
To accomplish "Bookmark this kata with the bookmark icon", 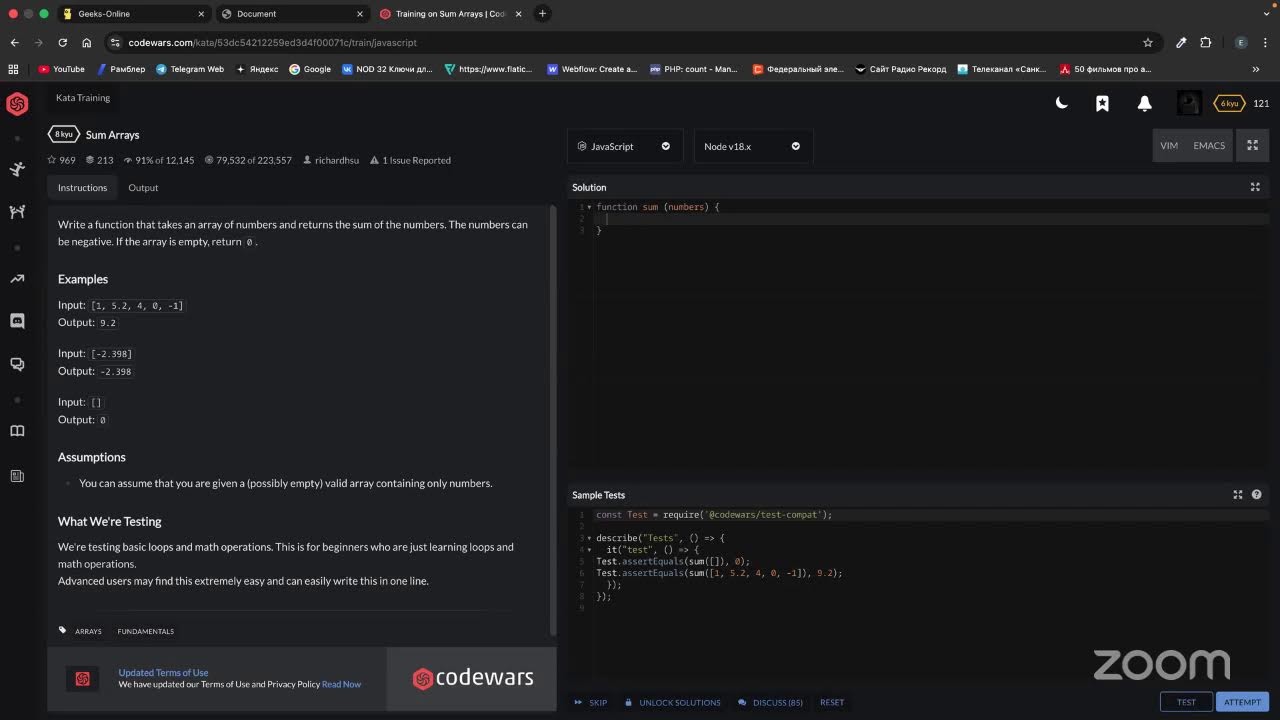I will tap(1102, 103).
